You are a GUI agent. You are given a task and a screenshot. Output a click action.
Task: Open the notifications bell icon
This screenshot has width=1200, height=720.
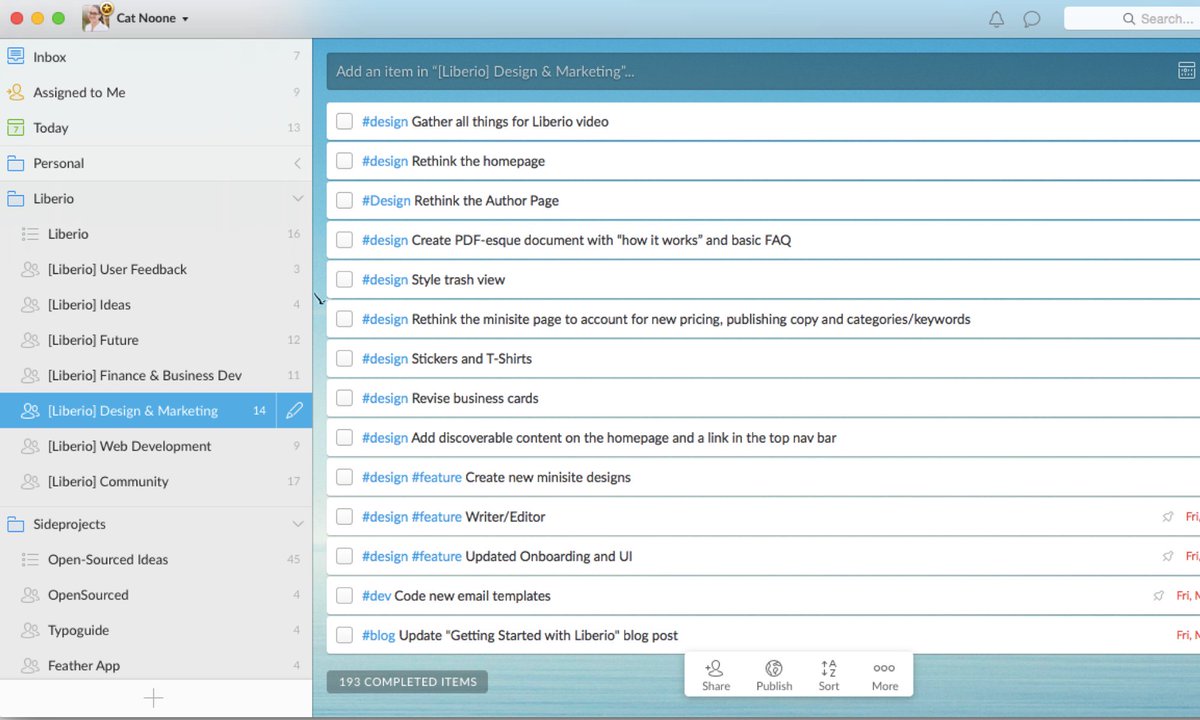point(996,19)
